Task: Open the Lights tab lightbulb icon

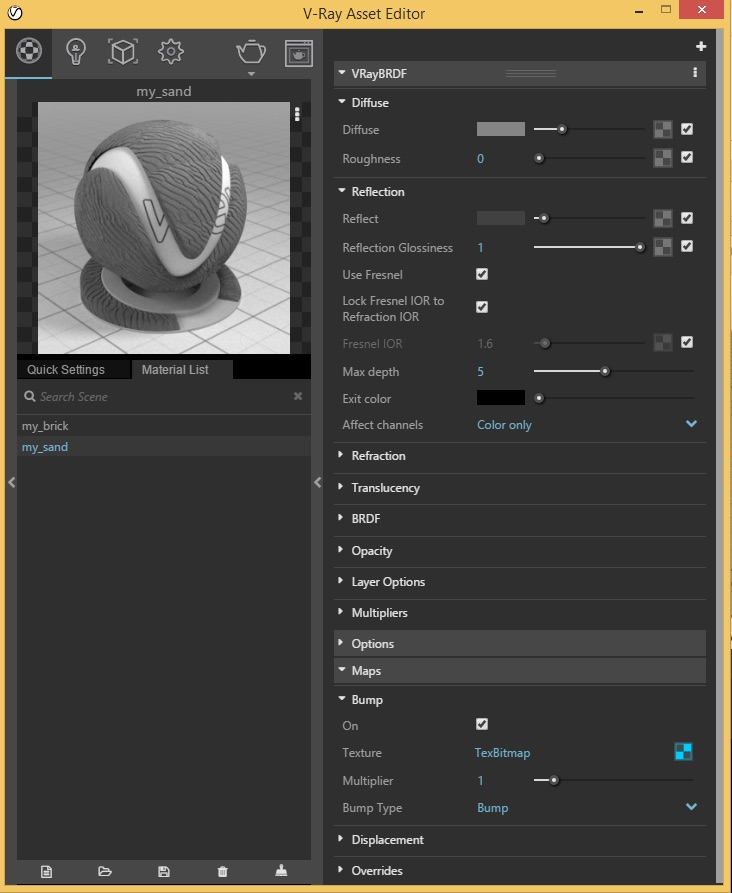Action: pyautogui.click(x=76, y=52)
